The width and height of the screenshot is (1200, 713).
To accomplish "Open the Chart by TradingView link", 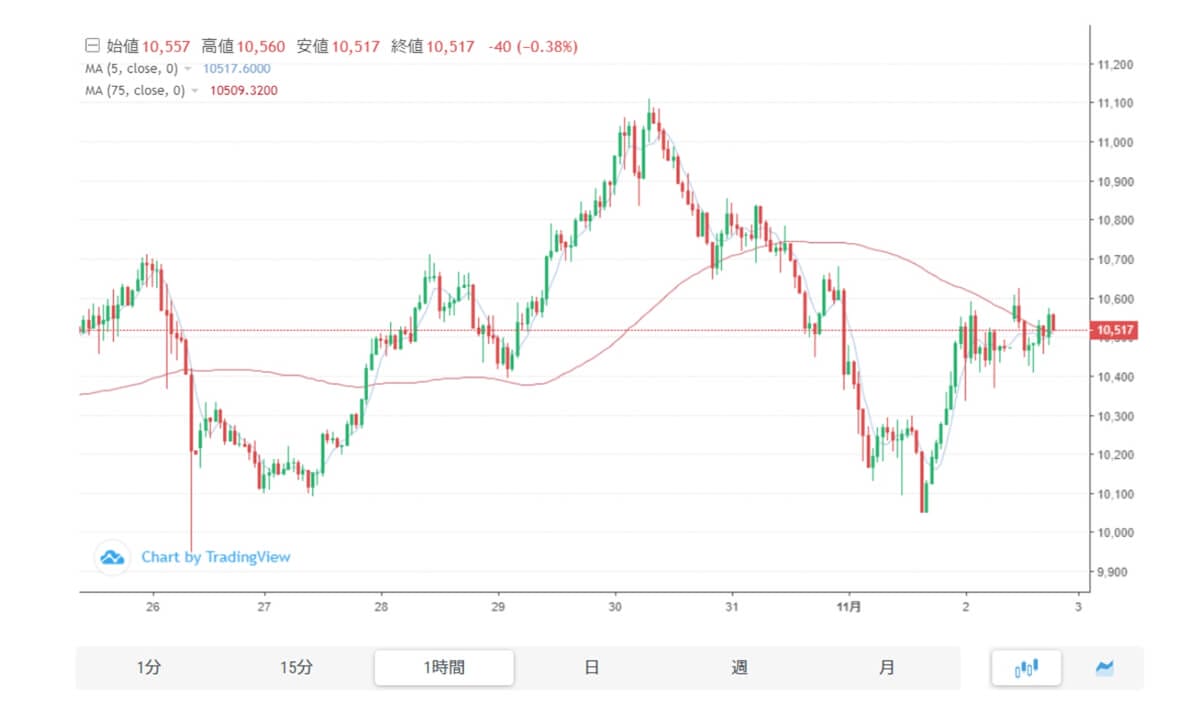I will point(215,557).
